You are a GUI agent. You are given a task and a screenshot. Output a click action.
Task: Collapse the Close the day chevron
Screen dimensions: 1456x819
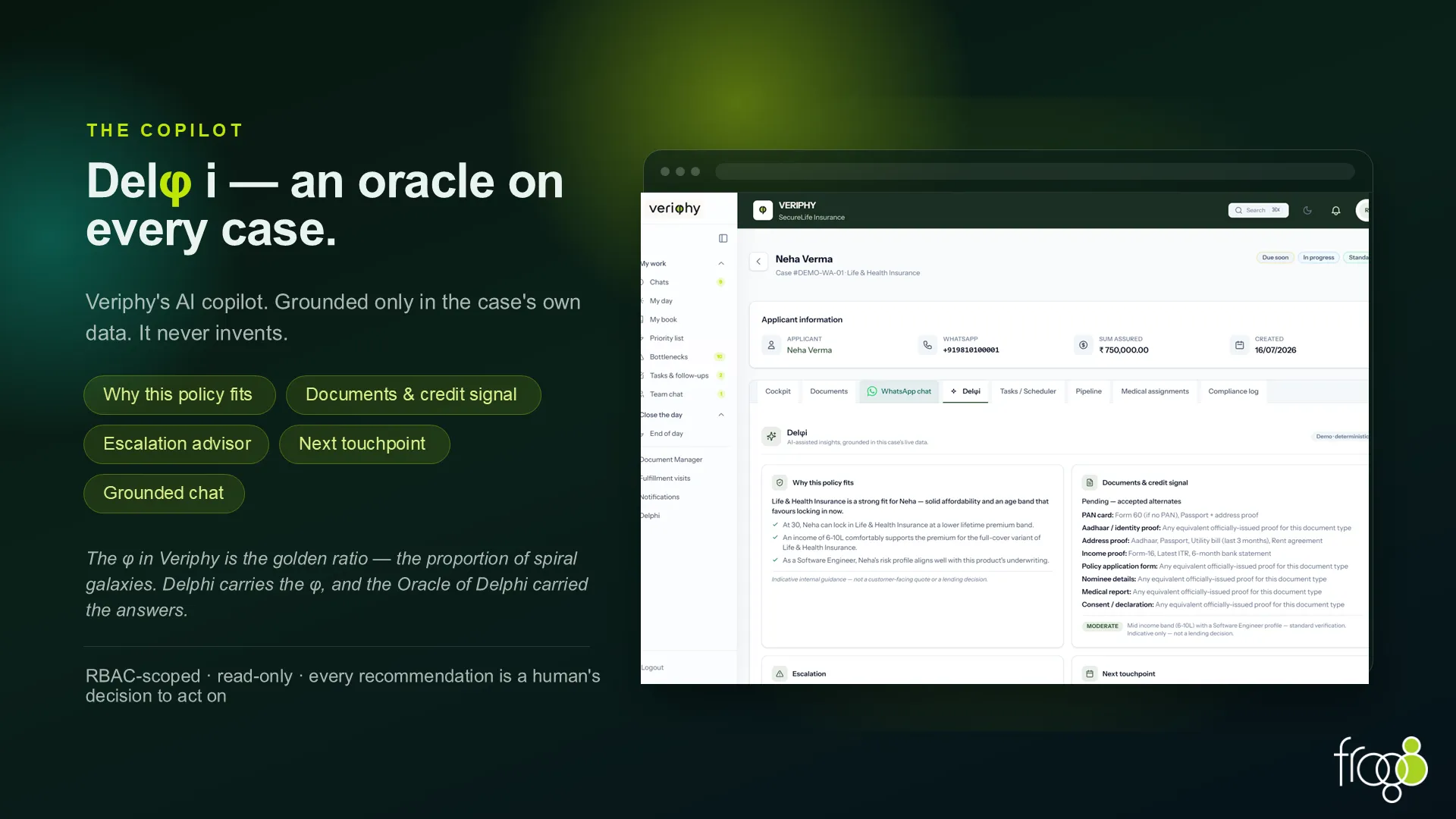coord(721,415)
